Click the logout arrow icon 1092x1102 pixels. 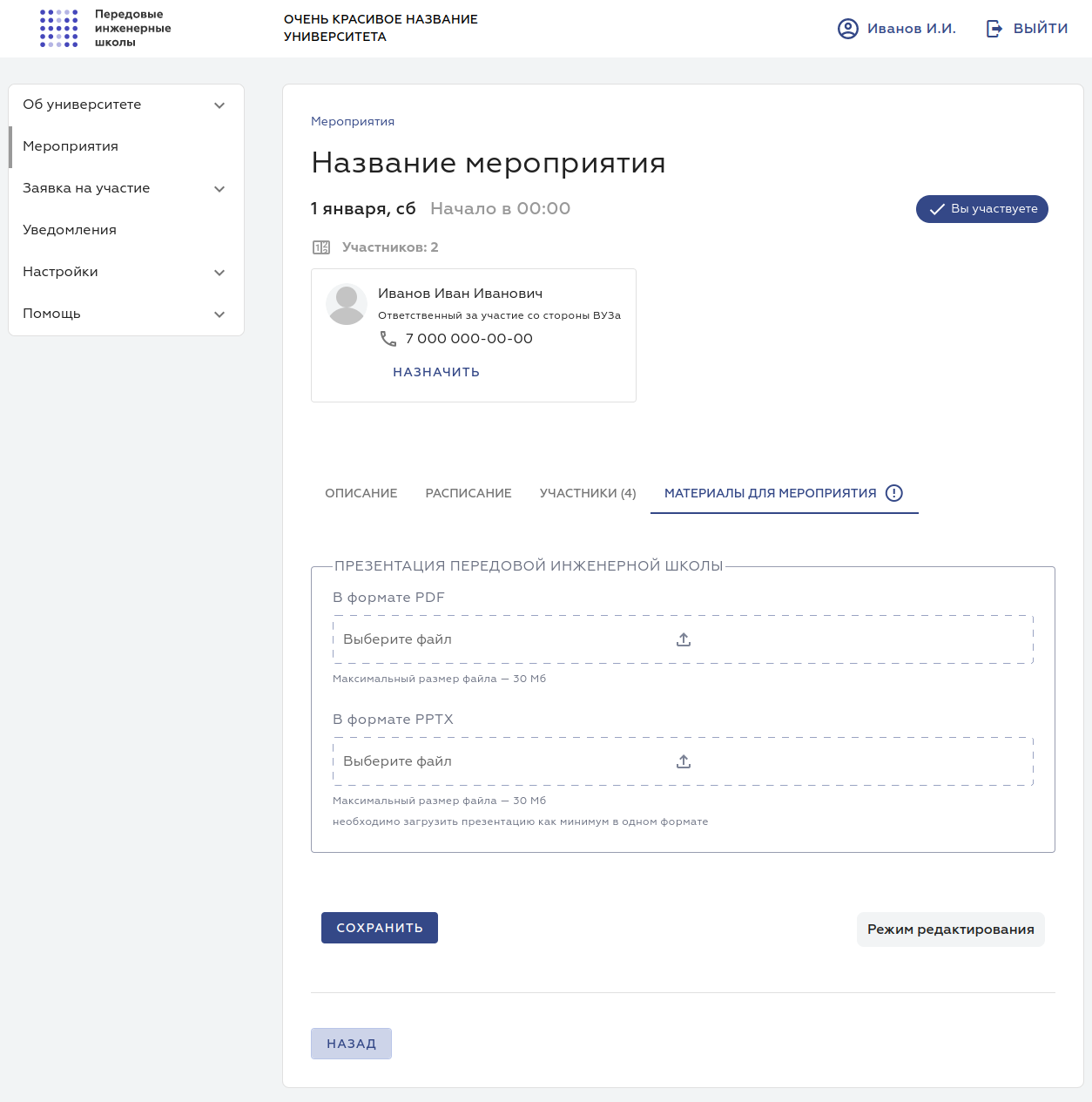click(994, 29)
